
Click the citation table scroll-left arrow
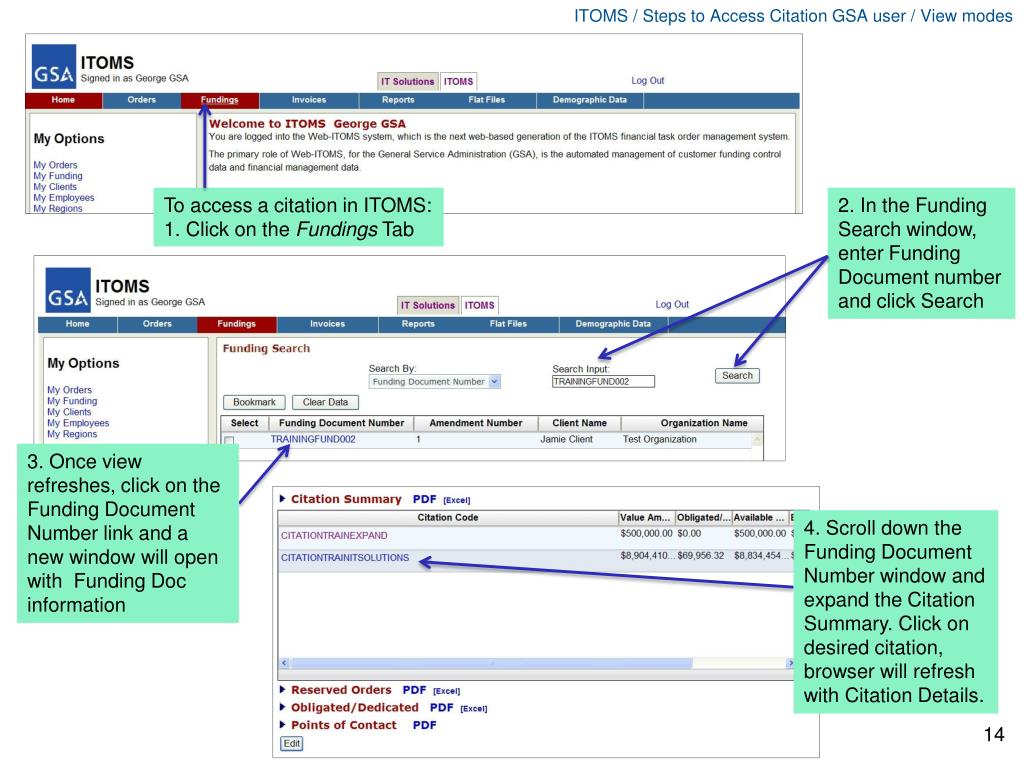pyautogui.click(x=284, y=664)
